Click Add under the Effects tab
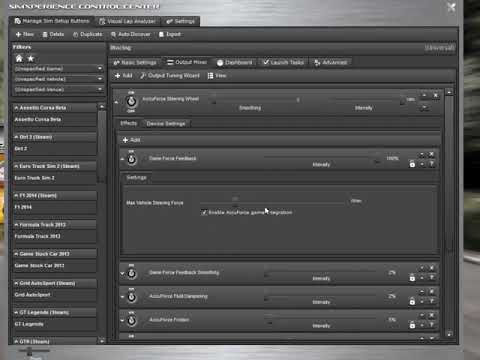The height and width of the screenshot is (360, 480). click(x=131, y=140)
